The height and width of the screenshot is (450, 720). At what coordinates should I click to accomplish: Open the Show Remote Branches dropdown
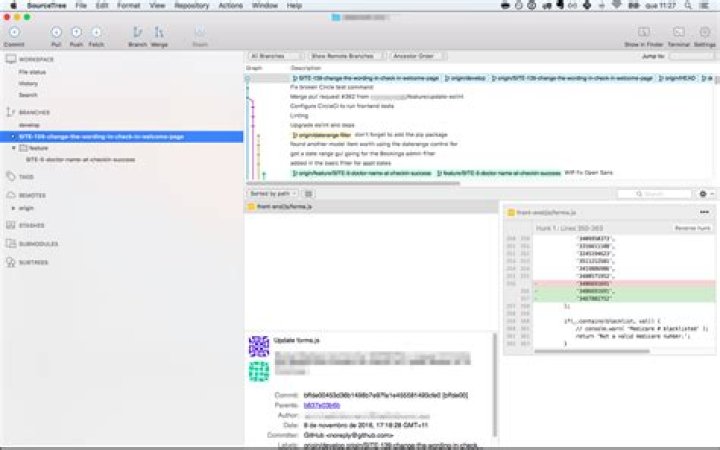[347, 56]
